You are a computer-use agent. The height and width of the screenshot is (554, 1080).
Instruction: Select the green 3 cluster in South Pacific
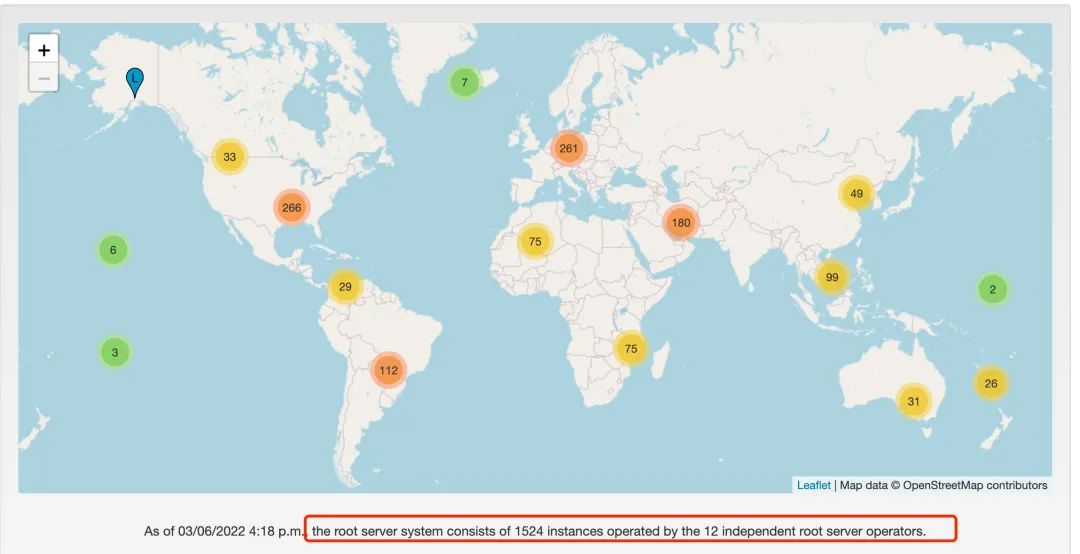115,352
